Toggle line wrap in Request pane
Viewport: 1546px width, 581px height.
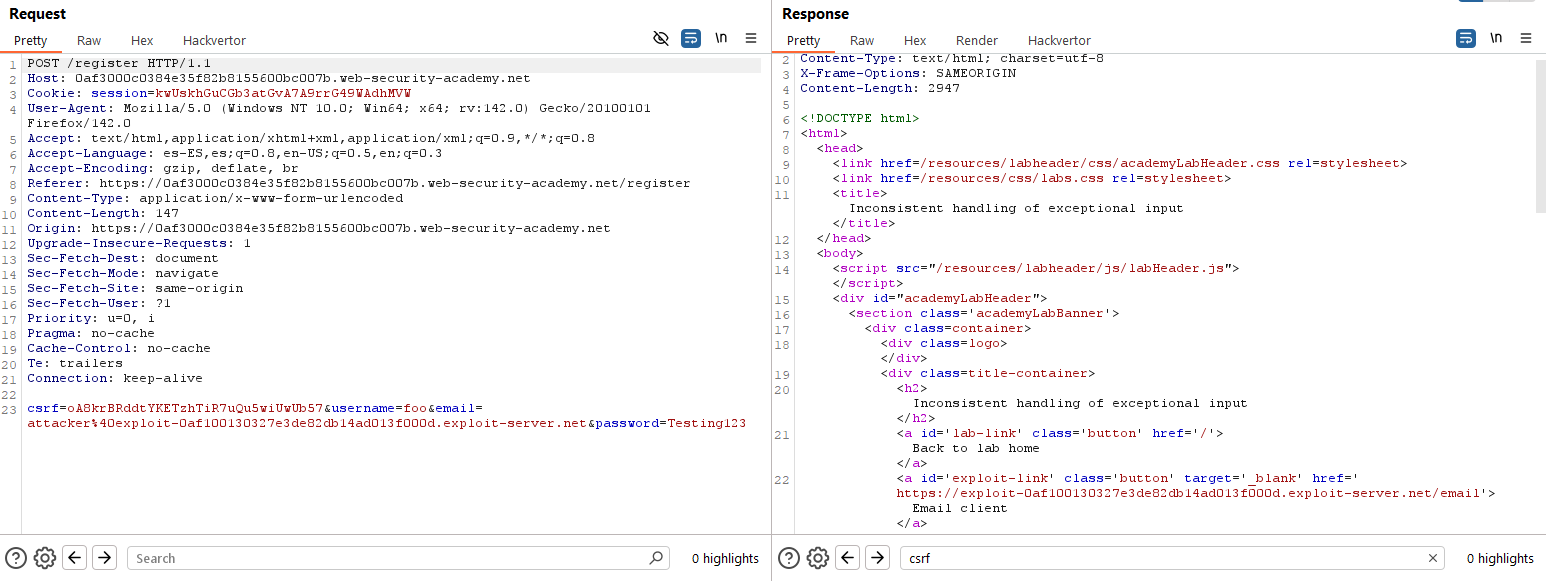coord(691,39)
